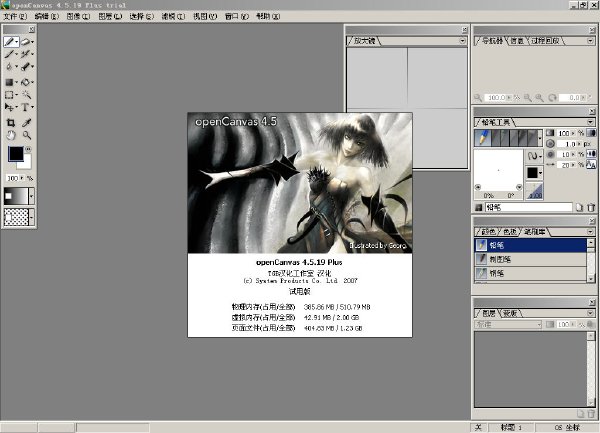Click the foreground black color swatch

(x=16, y=153)
